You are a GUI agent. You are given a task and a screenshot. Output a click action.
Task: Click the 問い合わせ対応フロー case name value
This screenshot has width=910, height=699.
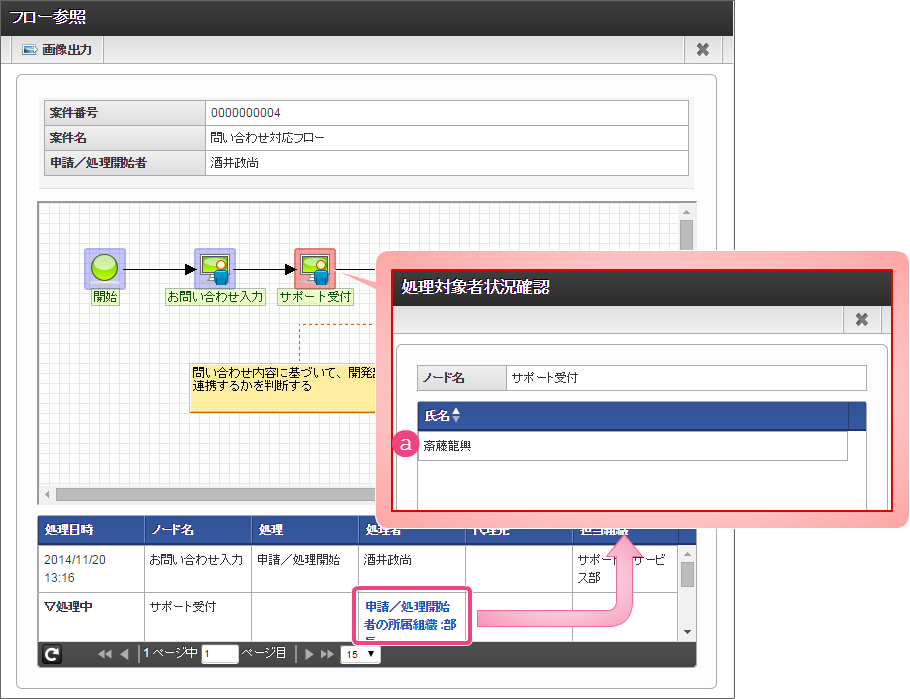tap(267, 138)
